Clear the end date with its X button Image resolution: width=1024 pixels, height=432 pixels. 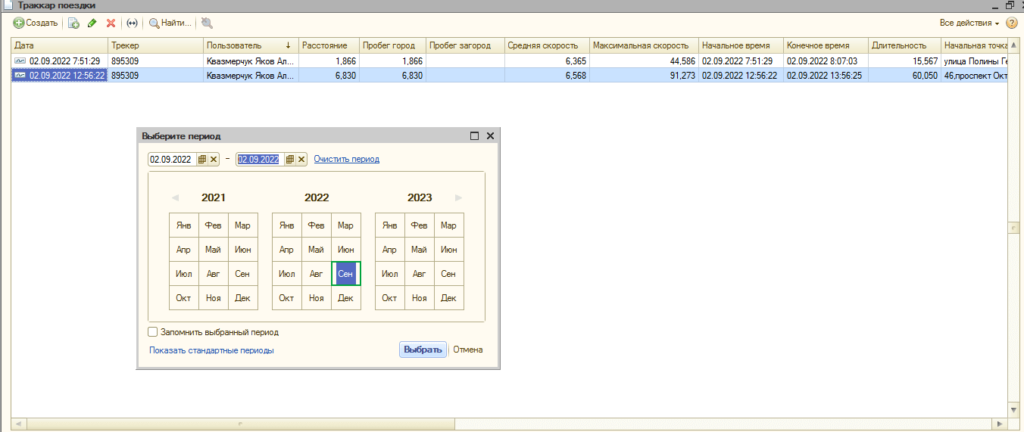point(301,159)
